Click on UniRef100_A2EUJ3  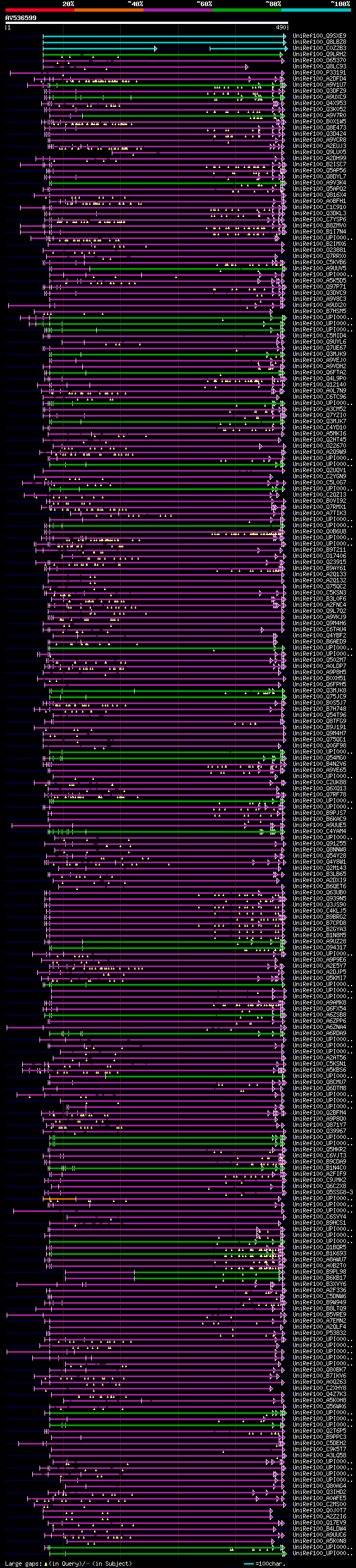tap(319, 146)
